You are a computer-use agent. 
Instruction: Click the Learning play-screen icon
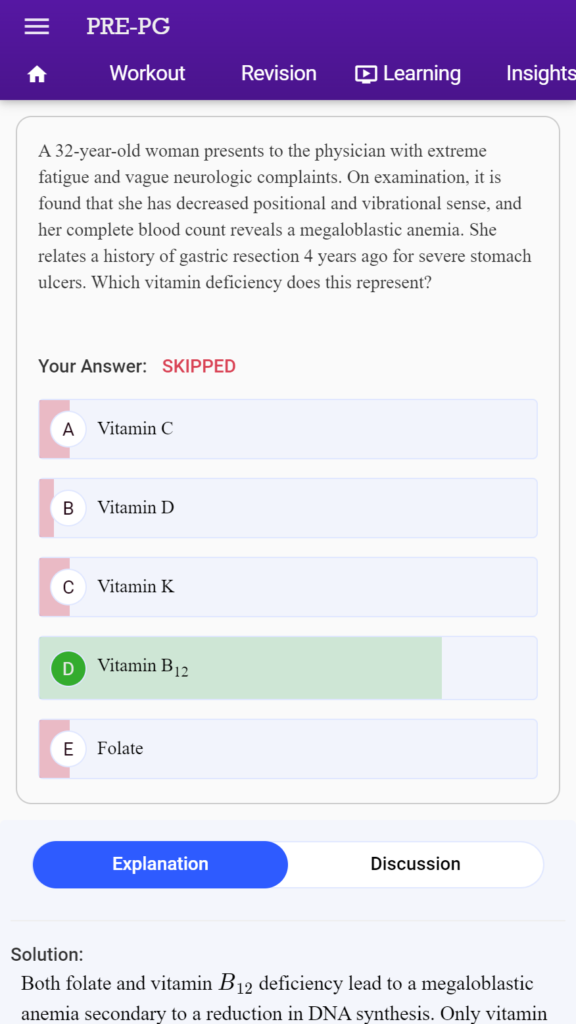click(366, 74)
